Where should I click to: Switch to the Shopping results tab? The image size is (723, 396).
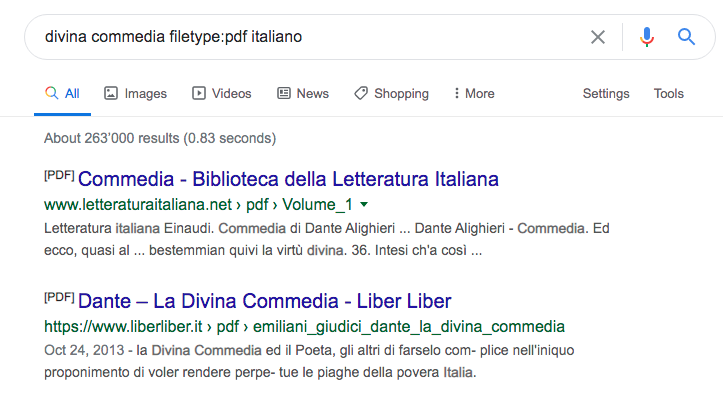pos(391,93)
